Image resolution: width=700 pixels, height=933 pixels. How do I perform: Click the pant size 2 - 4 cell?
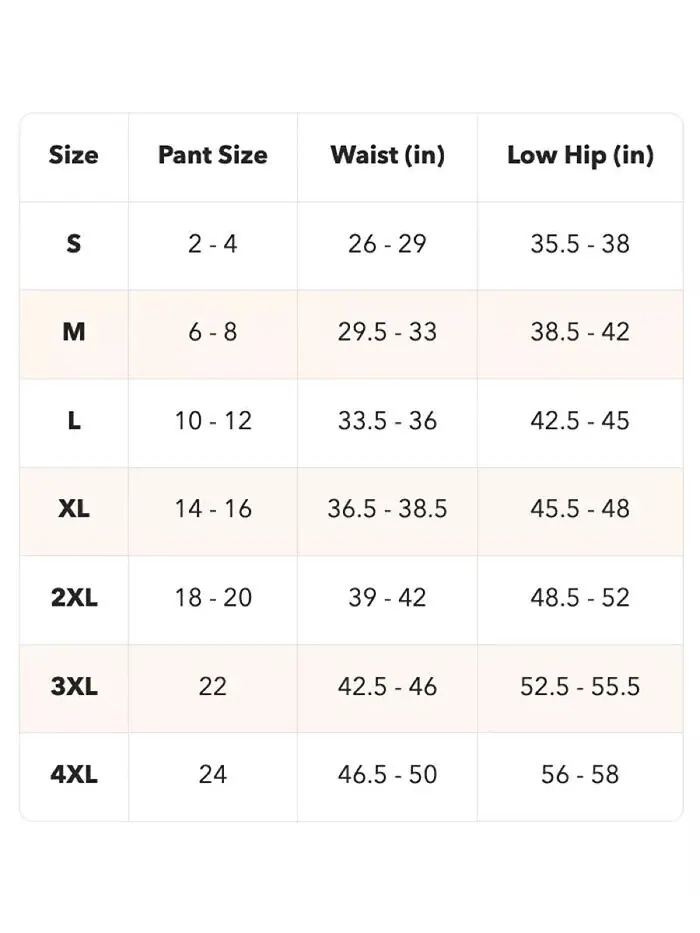[213, 243]
